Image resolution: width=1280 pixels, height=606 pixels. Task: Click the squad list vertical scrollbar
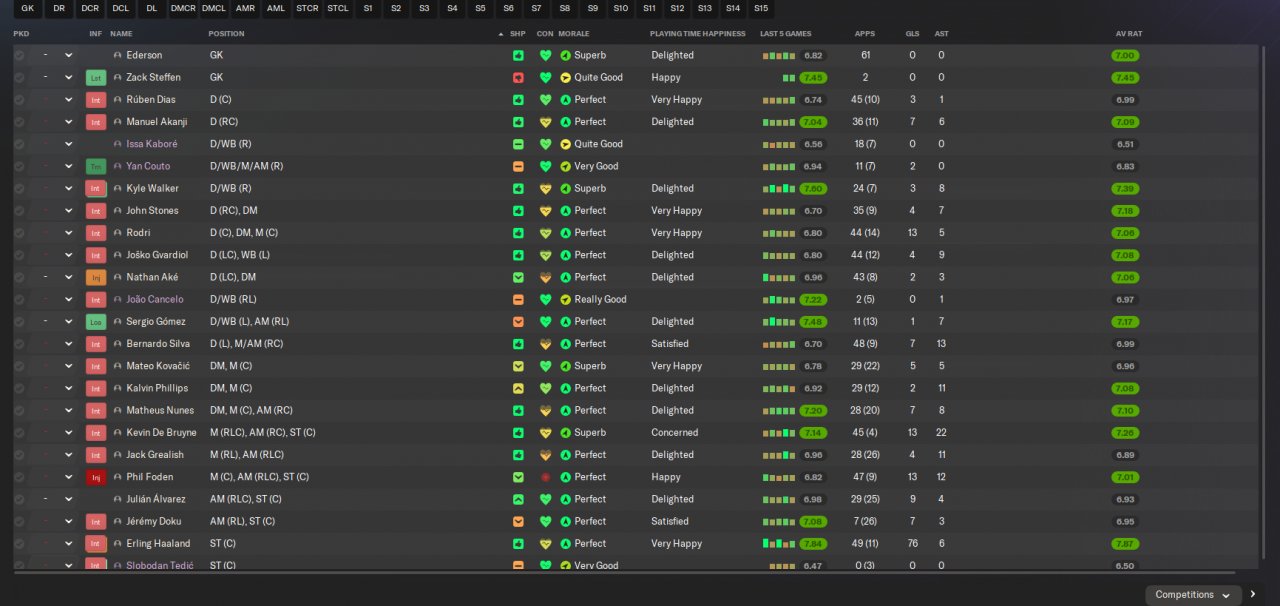[1263, 300]
